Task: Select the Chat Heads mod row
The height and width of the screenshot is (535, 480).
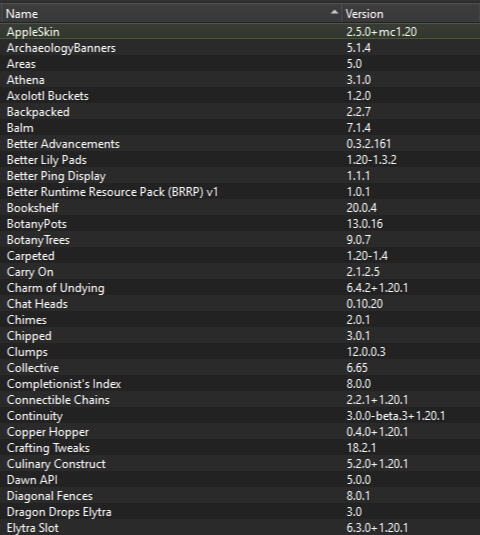Action: pos(240,304)
